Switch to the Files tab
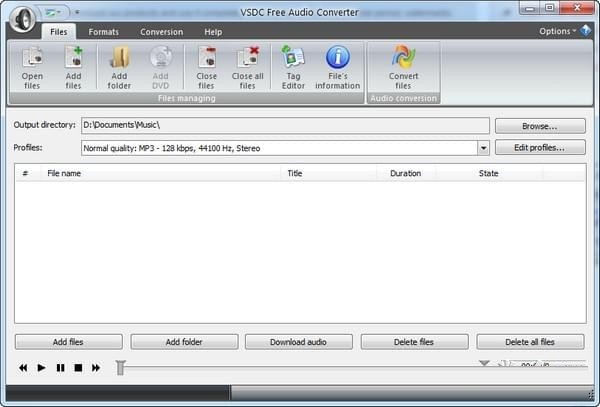Image resolution: width=600 pixels, height=407 pixels. click(x=59, y=32)
